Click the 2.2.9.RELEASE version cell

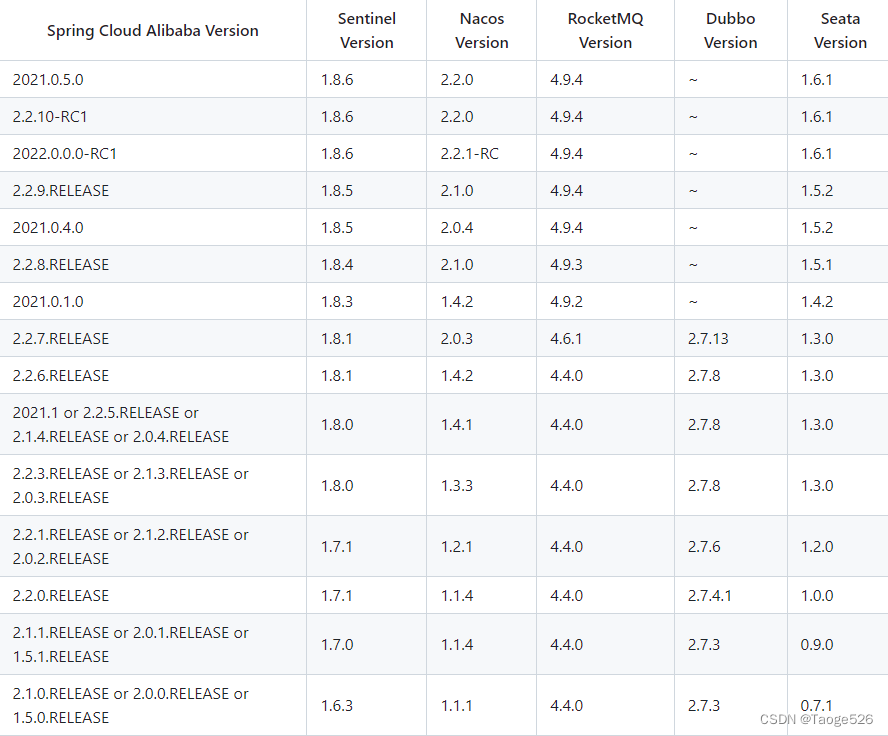[x=61, y=191]
